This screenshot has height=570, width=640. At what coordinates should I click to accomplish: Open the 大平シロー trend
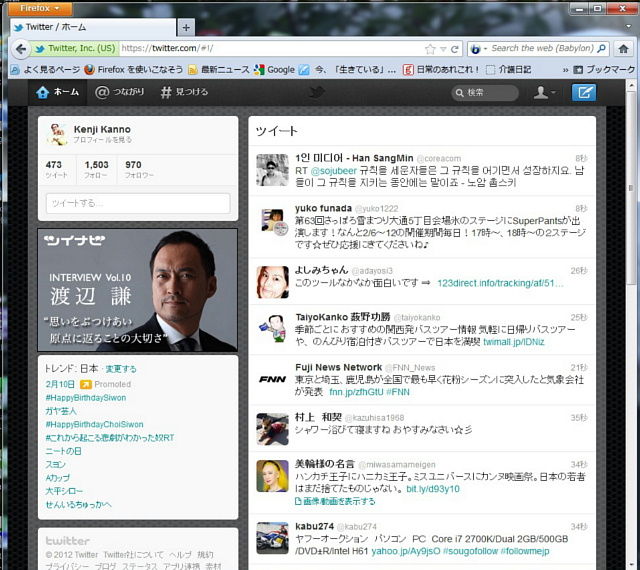pos(64,491)
